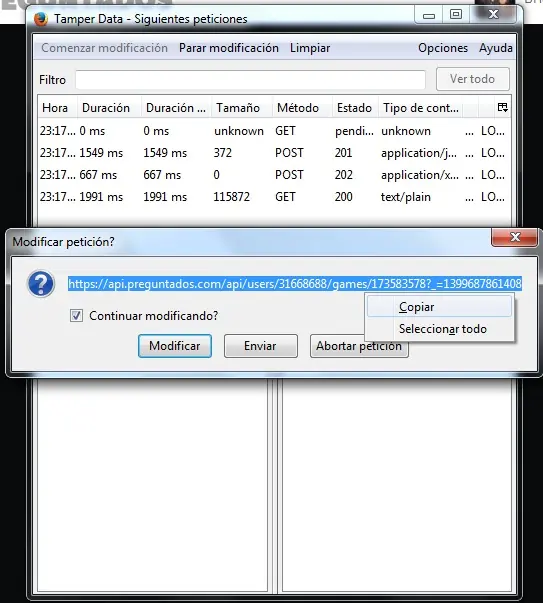
Task: Click the Abortar petición button
Action: tap(359, 346)
